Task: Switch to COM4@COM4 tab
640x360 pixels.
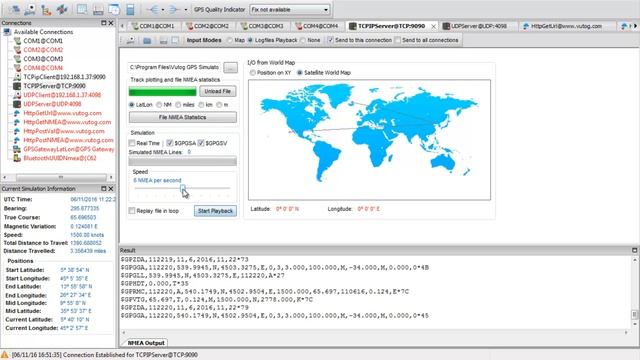Action: point(317,26)
